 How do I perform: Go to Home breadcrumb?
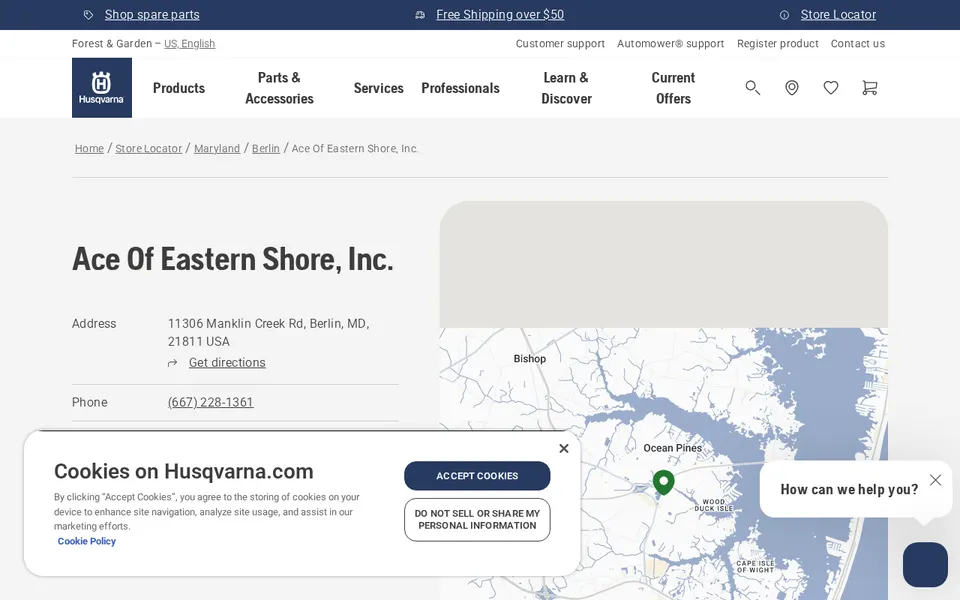pos(89,148)
